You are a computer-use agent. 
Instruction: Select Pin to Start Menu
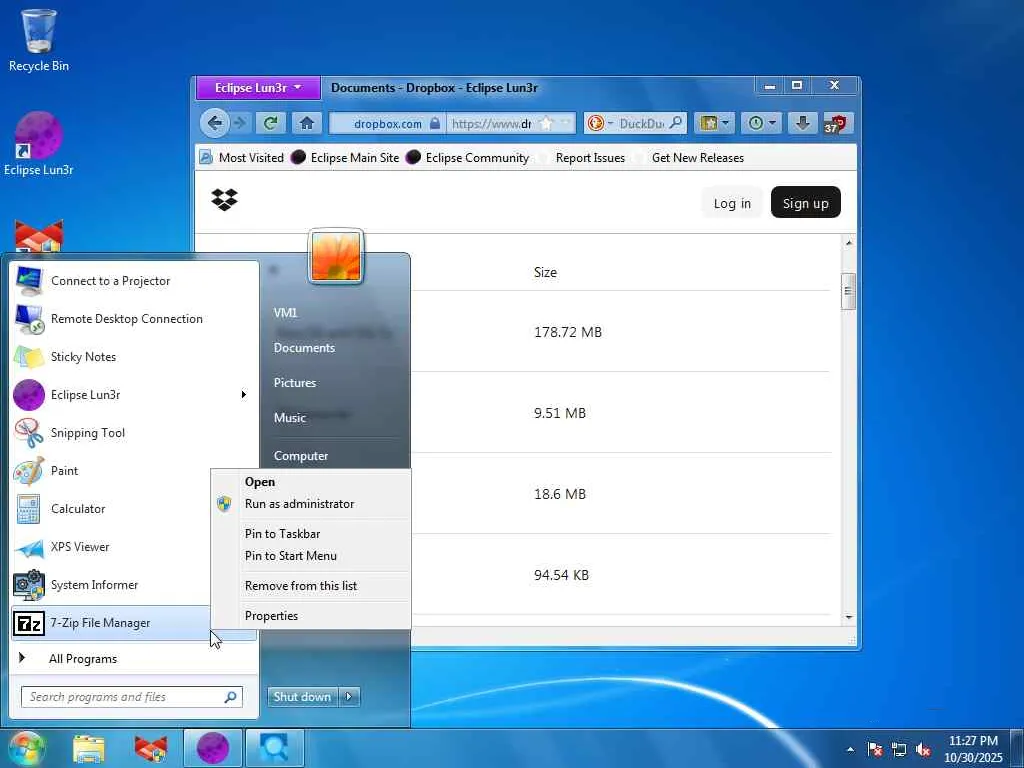click(x=311, y=556)
